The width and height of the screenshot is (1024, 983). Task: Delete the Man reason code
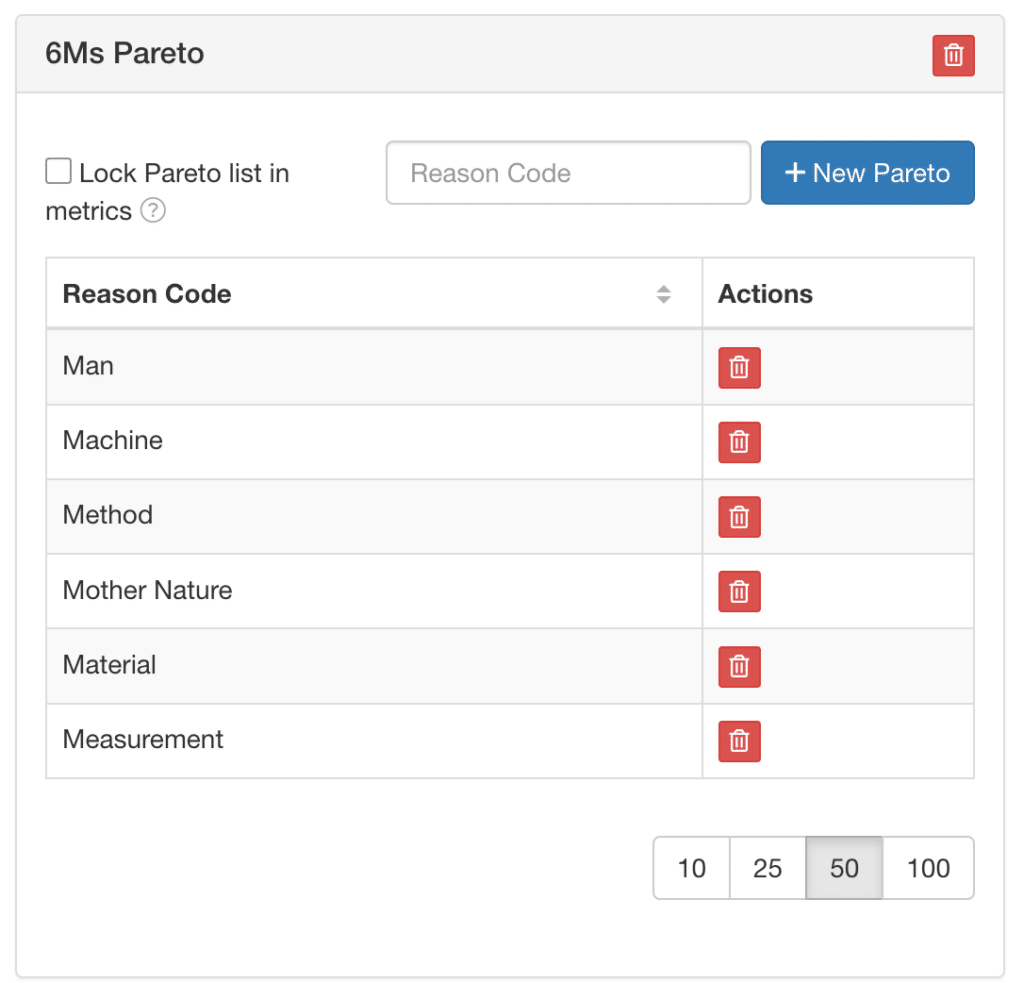click(x=739, y=367)
